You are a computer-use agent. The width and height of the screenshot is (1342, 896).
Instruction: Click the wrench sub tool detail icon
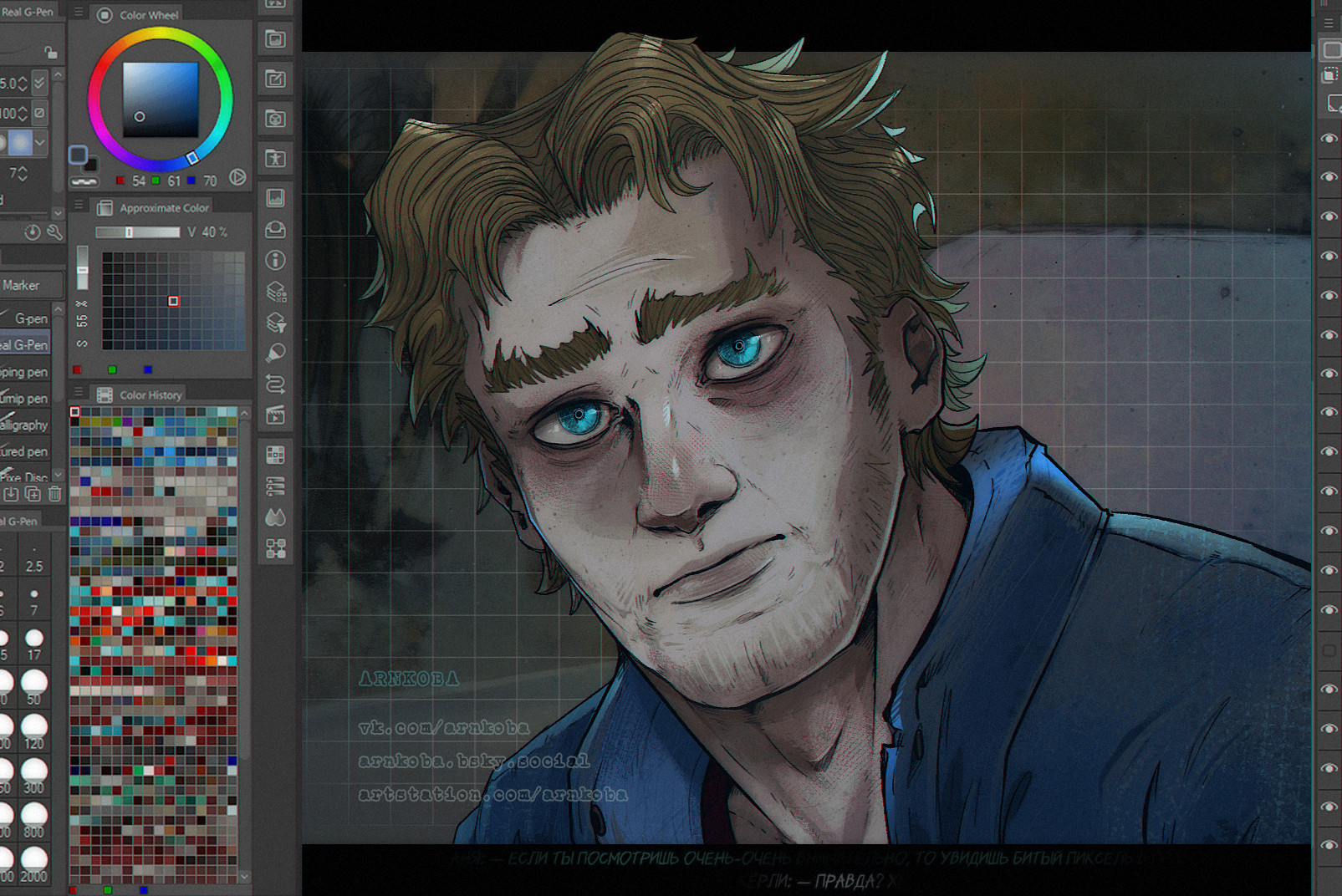(x=54, y=232)
